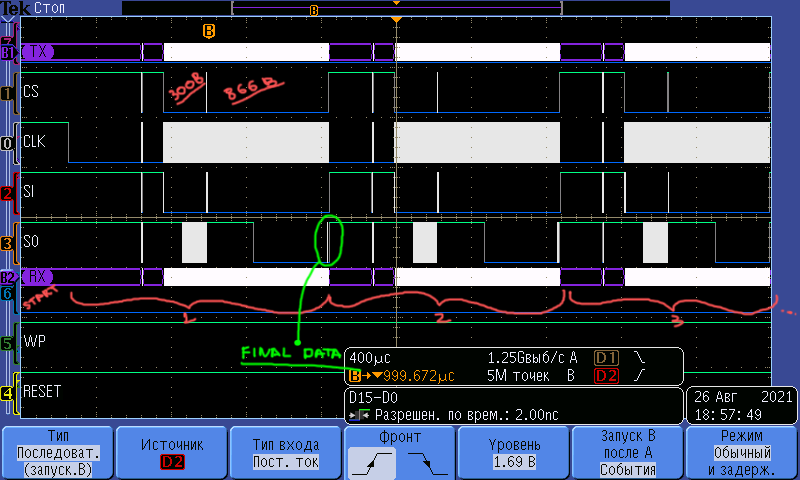The height and width of the screenshot is (480, 800).
Task: Click the B2 bus channel badge
Action: [7, 277]
